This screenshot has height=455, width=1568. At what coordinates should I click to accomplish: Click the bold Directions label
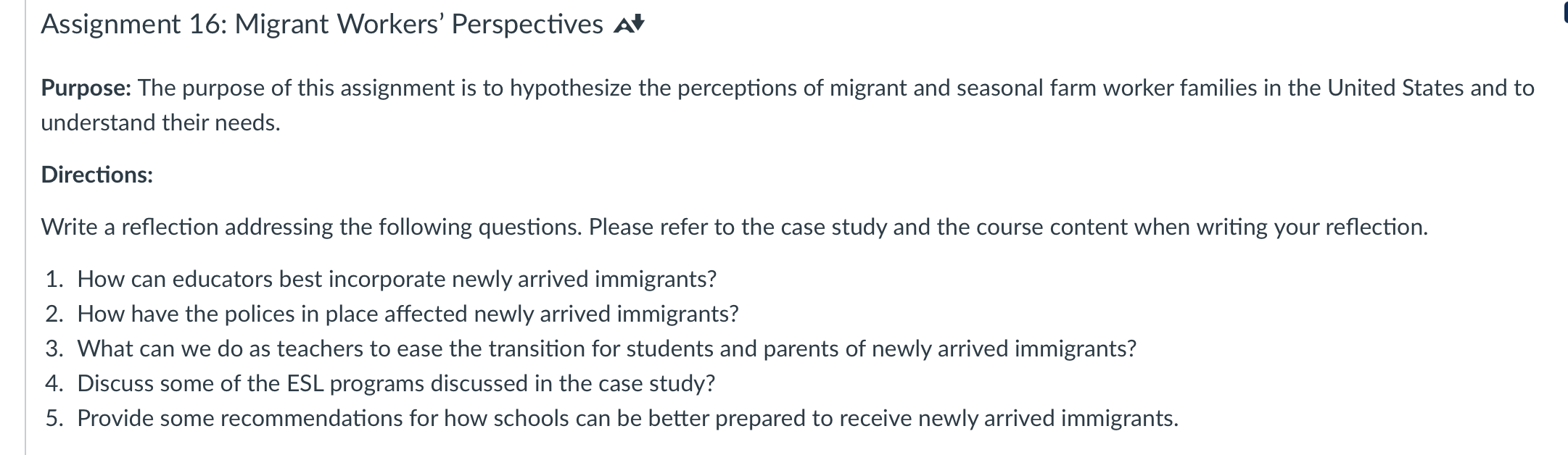(x=97, y=175)
